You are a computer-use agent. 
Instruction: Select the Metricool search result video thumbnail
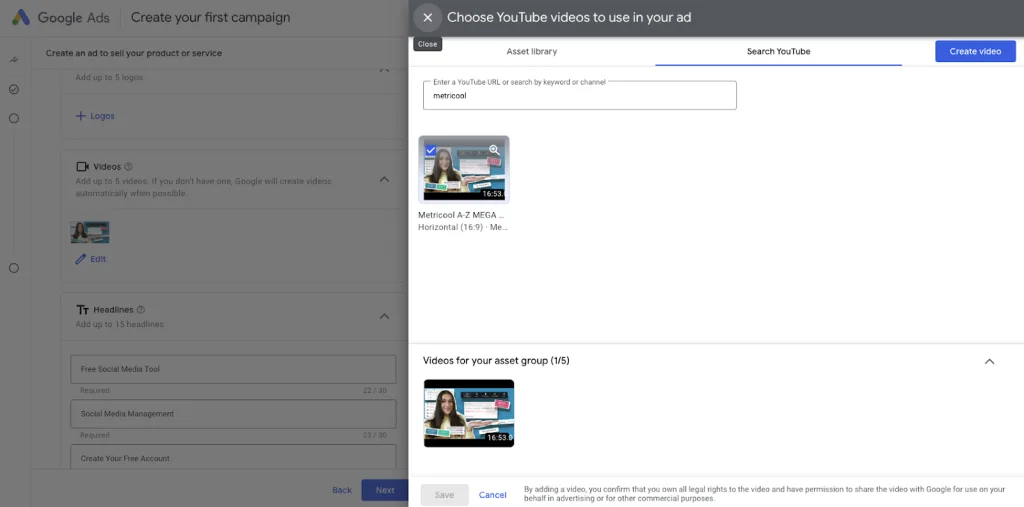464,170
